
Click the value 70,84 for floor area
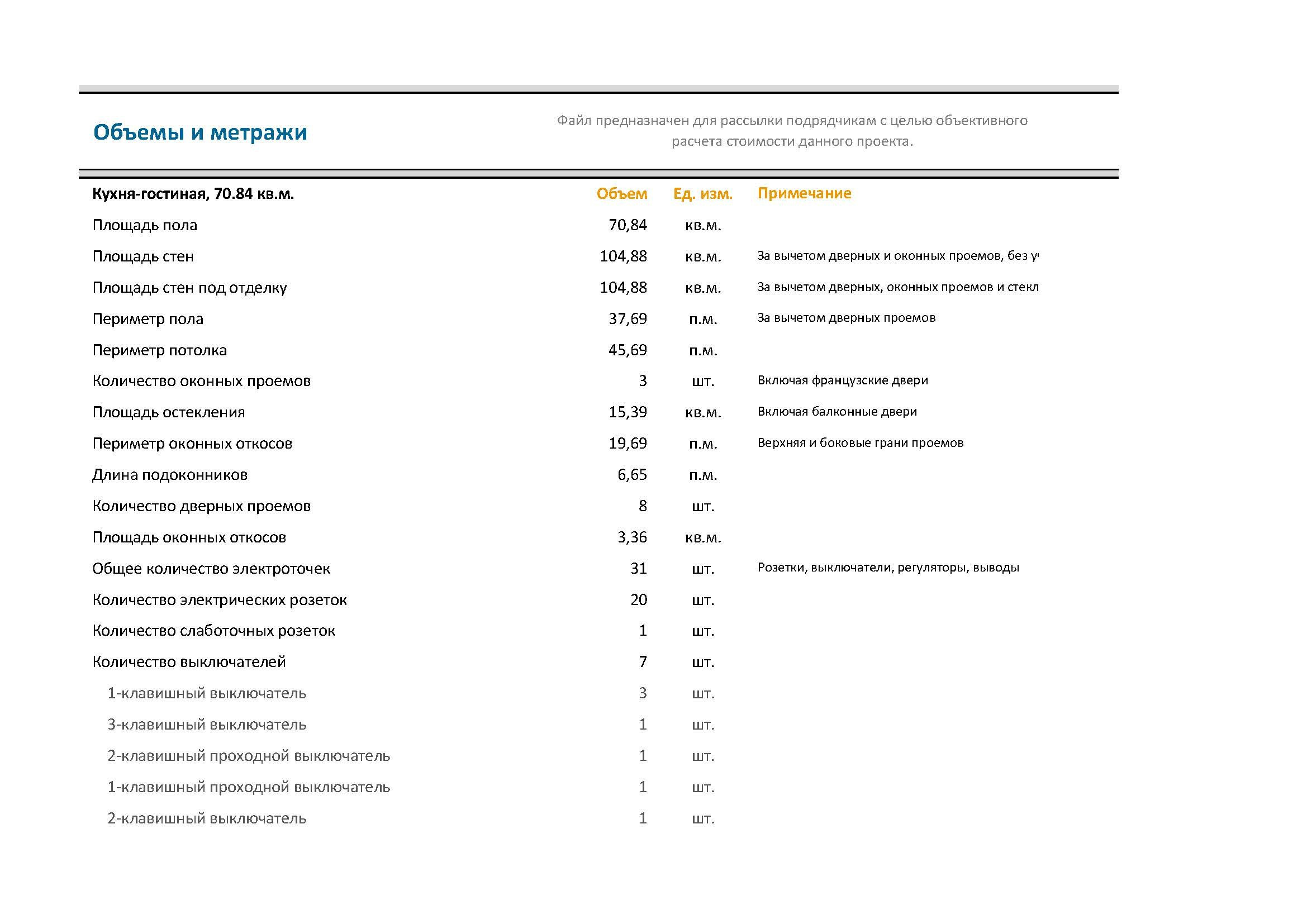(628, 225)
